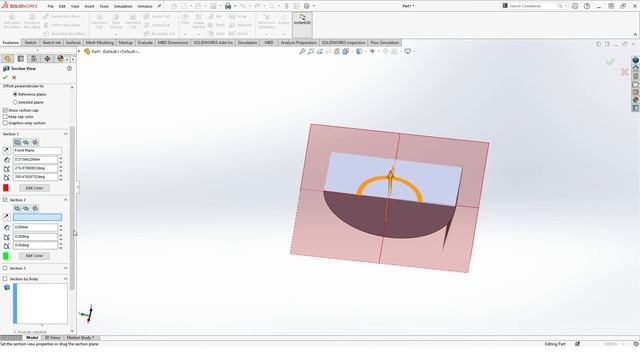640x360 pixels.
Task: Click Section 1 offset distance field
Action: pyautogui.click(x=36, y=160)
